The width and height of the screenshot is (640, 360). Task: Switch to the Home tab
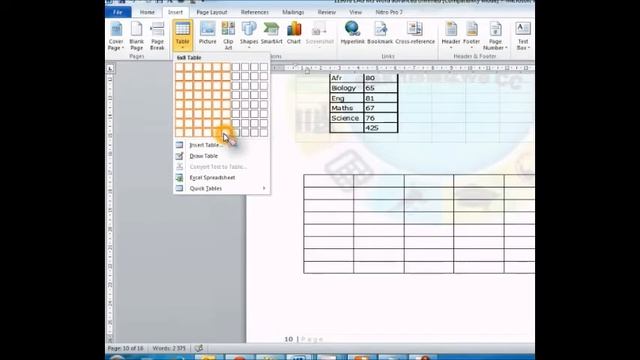coord(147,12)
